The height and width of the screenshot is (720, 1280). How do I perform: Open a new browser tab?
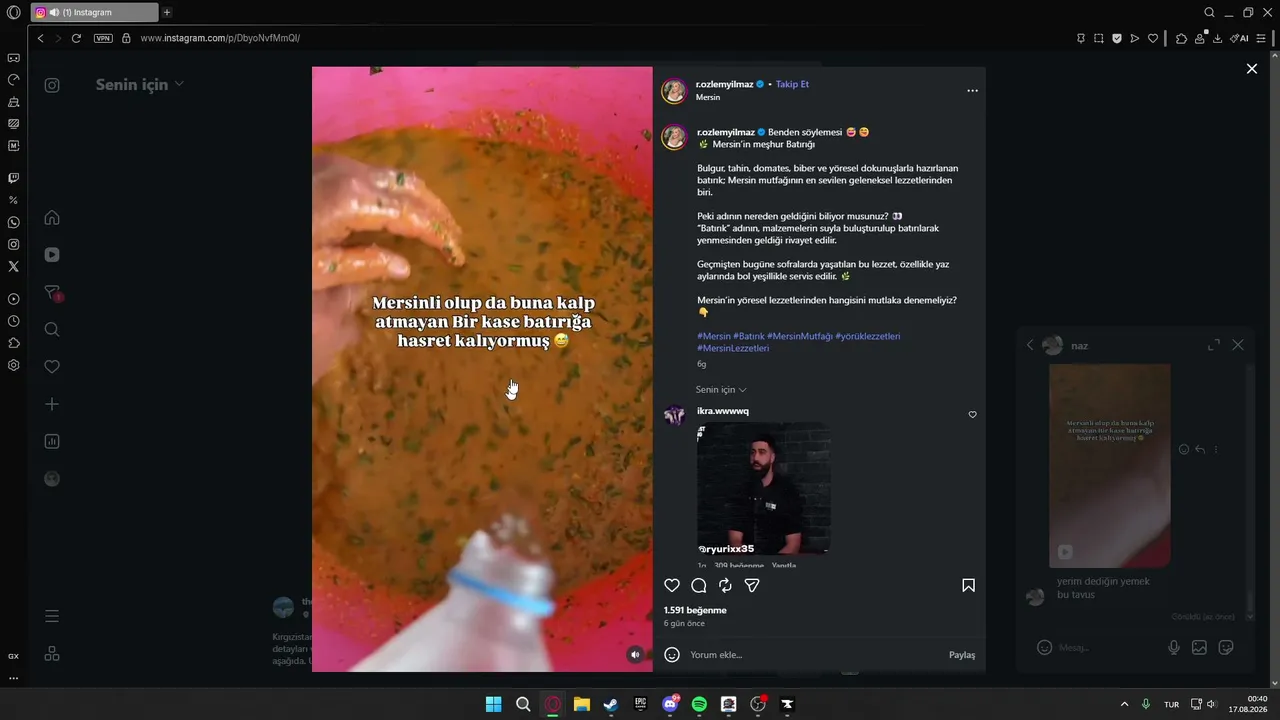pos(167,13)
